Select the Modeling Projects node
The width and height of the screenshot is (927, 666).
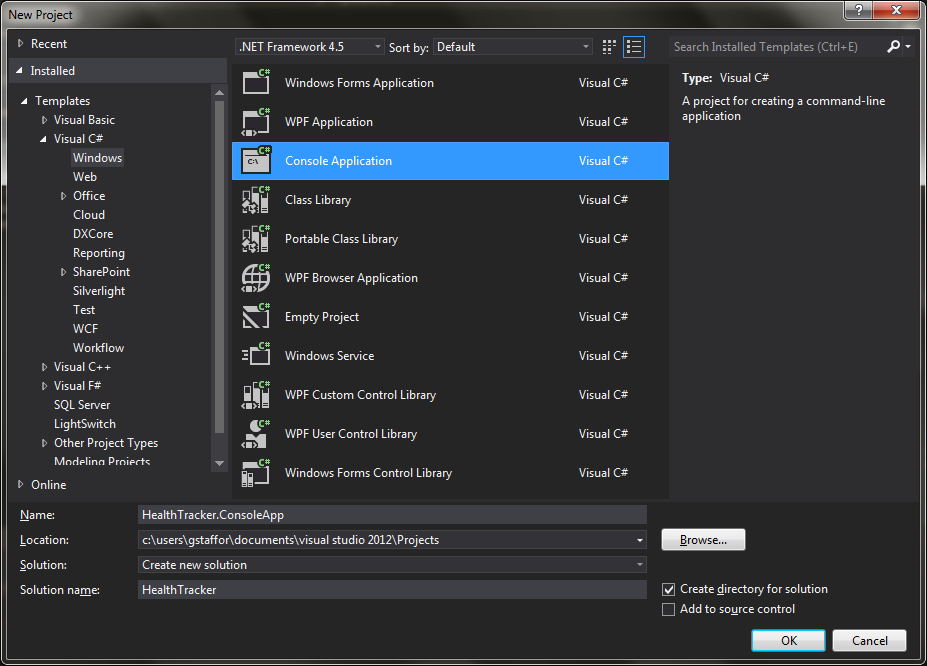coord(102,461)
